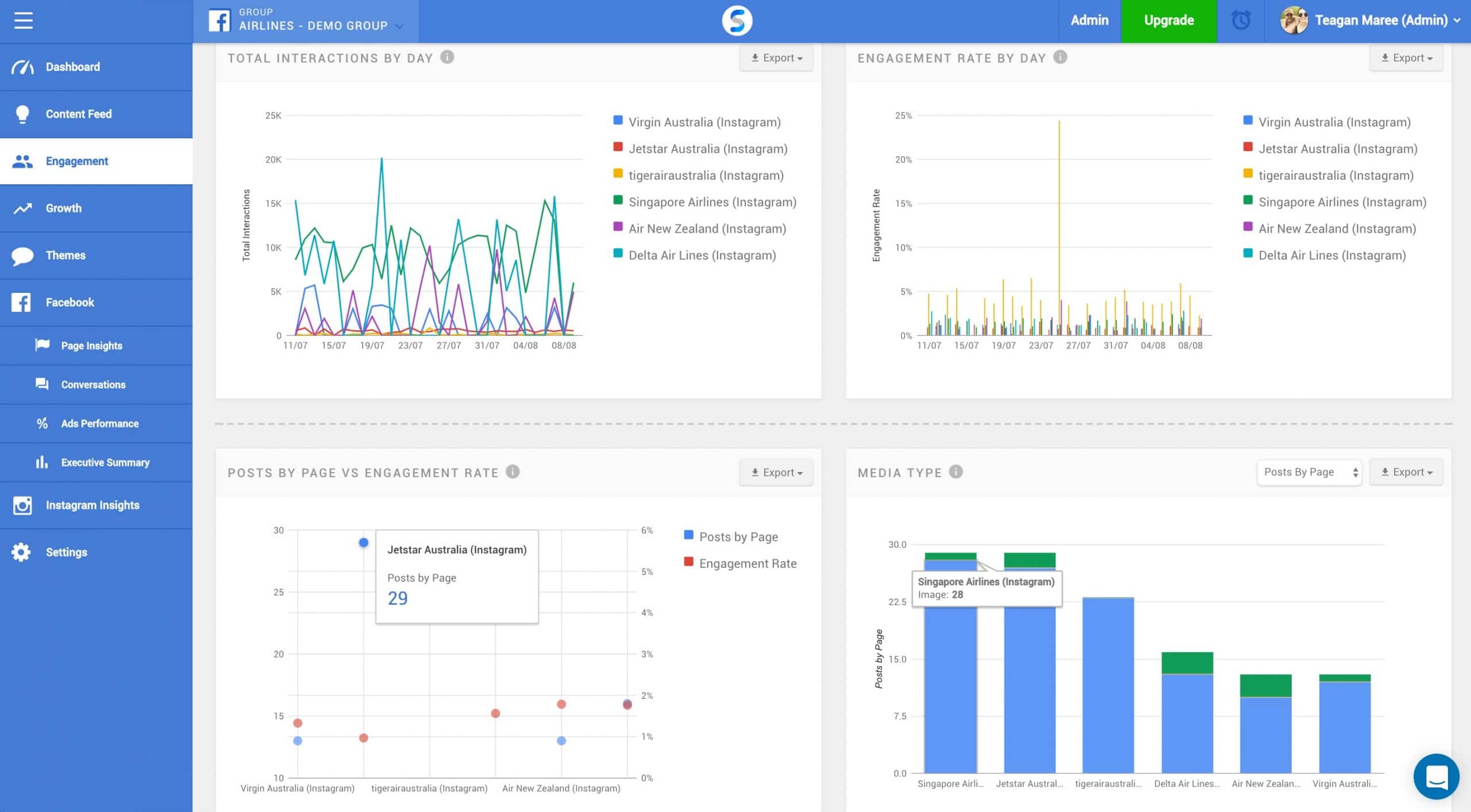Viewport: 1471px width, 812px height.
Task: Click the Executive Summary bar chart icon
Action: point(41,462)
